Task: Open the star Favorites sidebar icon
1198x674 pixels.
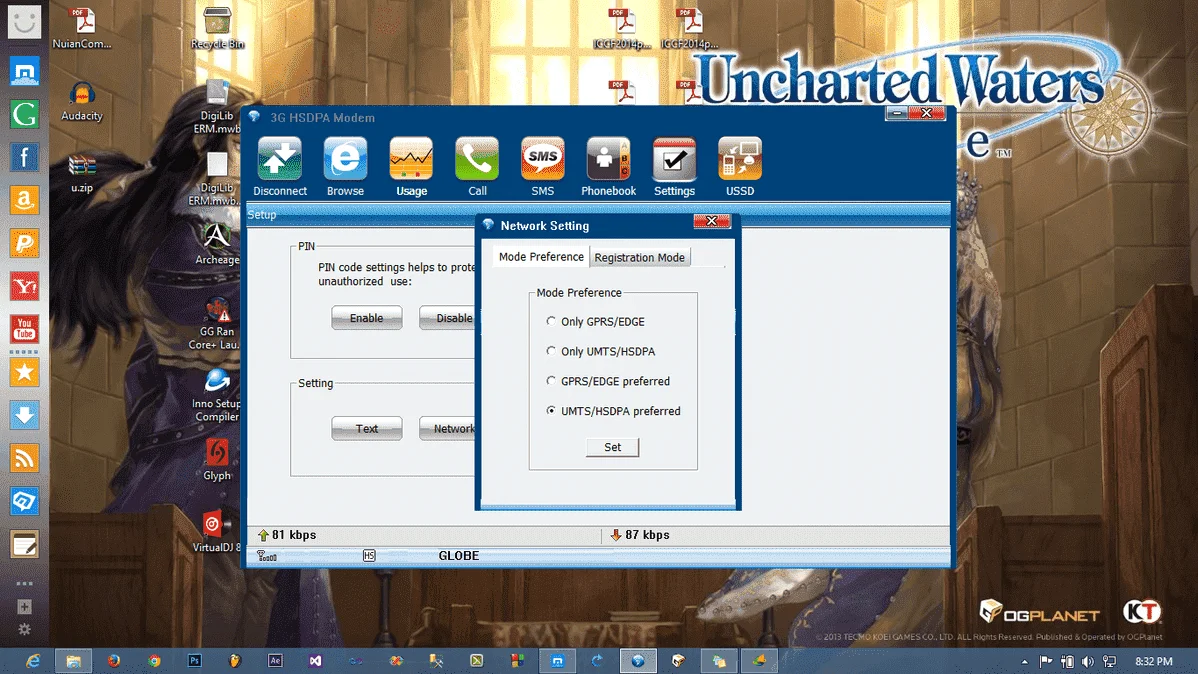Action: click(24, 373)
